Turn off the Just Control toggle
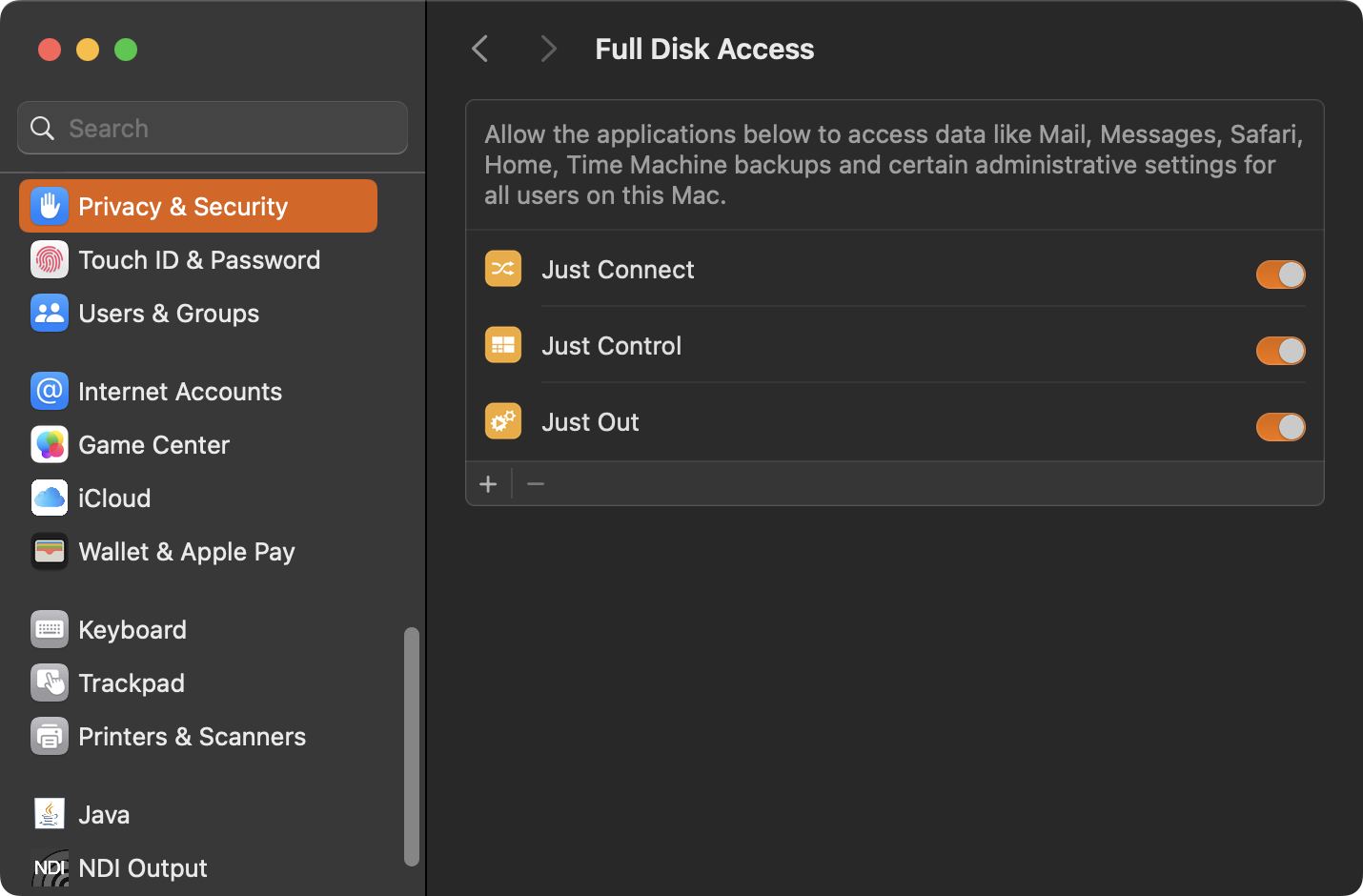The image size is (1363, 896). coord(1280,351)
